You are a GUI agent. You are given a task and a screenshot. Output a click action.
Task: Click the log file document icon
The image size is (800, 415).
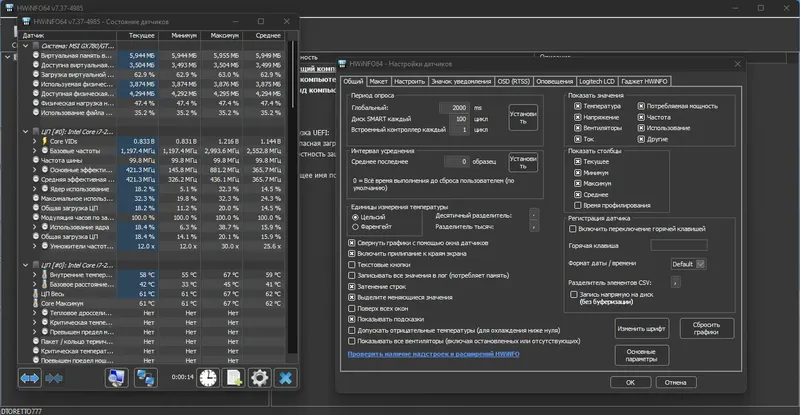[x=234, y=377]
